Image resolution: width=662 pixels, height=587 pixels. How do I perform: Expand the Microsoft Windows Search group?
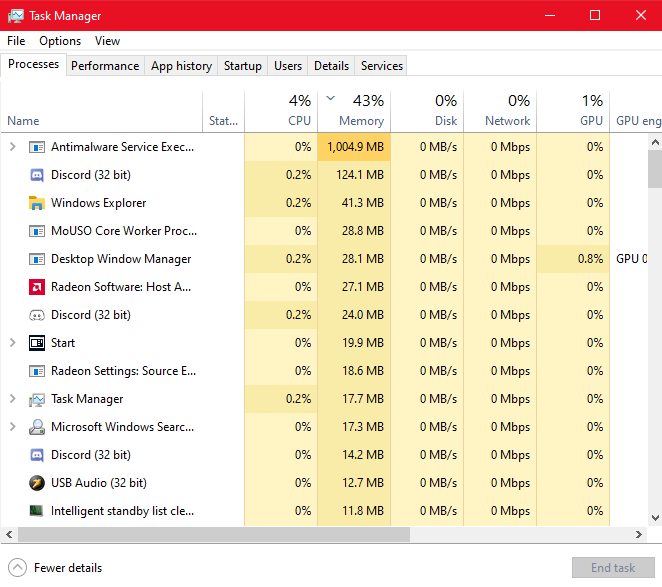tap(12, 427)
